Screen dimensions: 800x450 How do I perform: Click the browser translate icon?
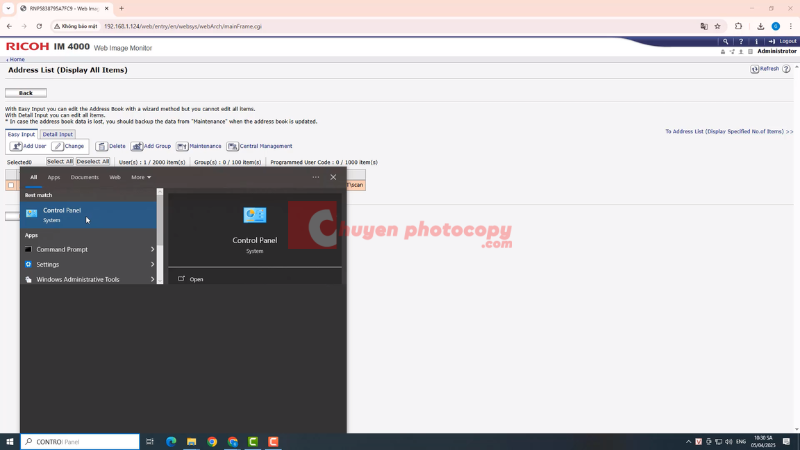point(704,27)
